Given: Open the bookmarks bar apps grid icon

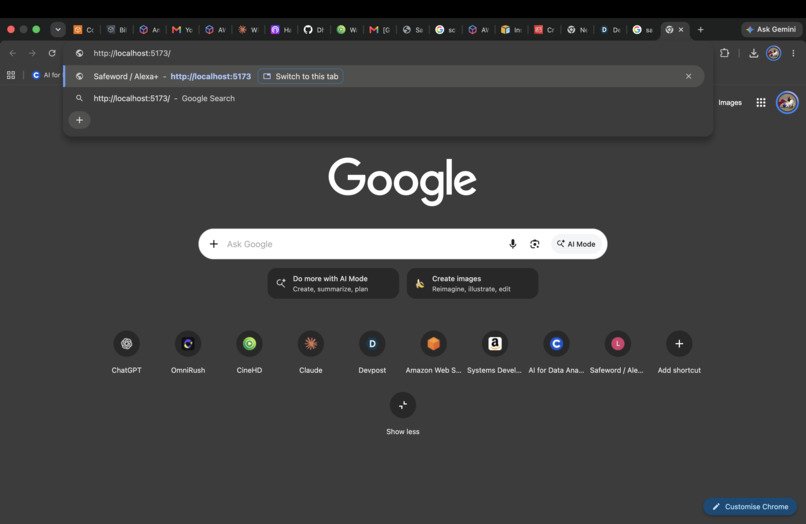Looking at the screenshot, I should click(11, 75).
